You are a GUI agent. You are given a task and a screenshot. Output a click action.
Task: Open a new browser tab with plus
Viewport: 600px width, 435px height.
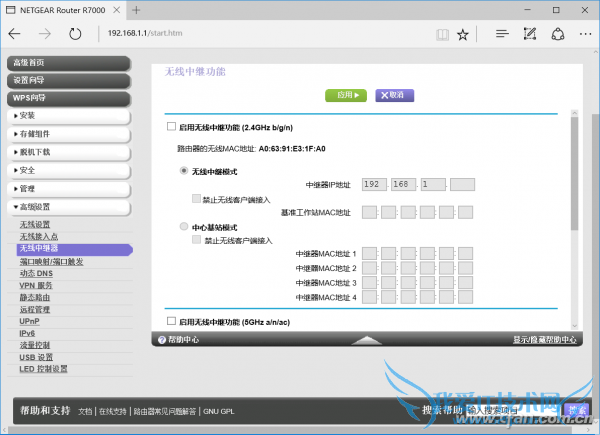(x=136, y=10)
